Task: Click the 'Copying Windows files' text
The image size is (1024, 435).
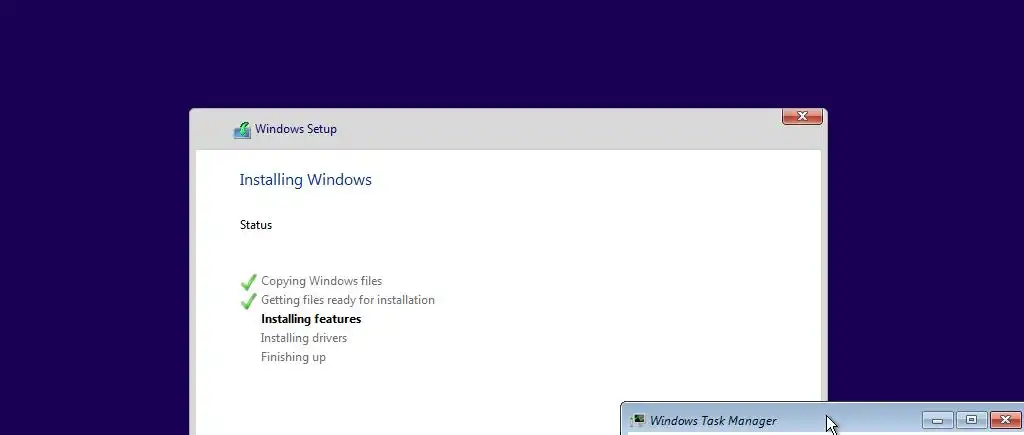Action: (x=321, y=281)
